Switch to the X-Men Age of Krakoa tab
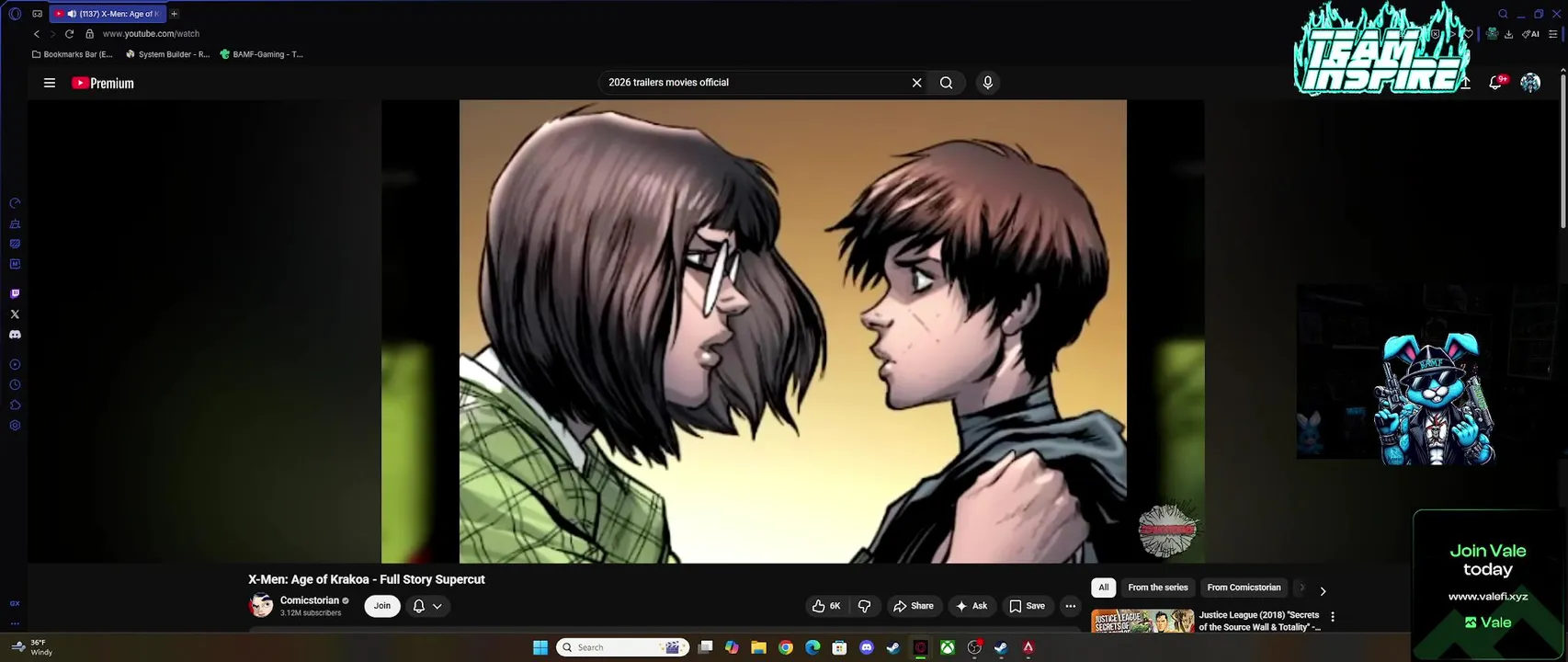Viewport: 1568px width, 662px height. [x=107, y=14]
